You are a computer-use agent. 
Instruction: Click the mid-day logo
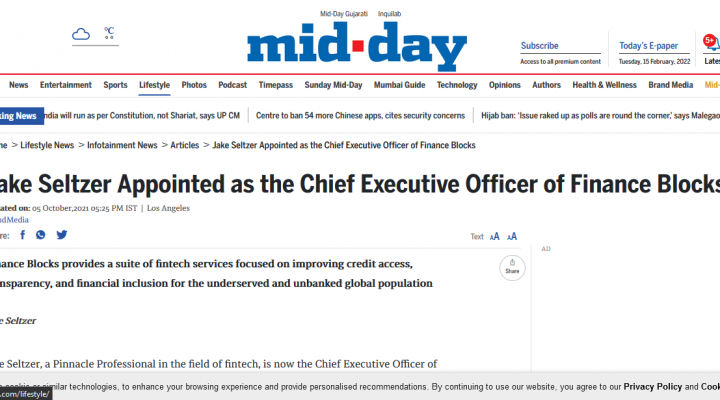click(x=357, y=46)
